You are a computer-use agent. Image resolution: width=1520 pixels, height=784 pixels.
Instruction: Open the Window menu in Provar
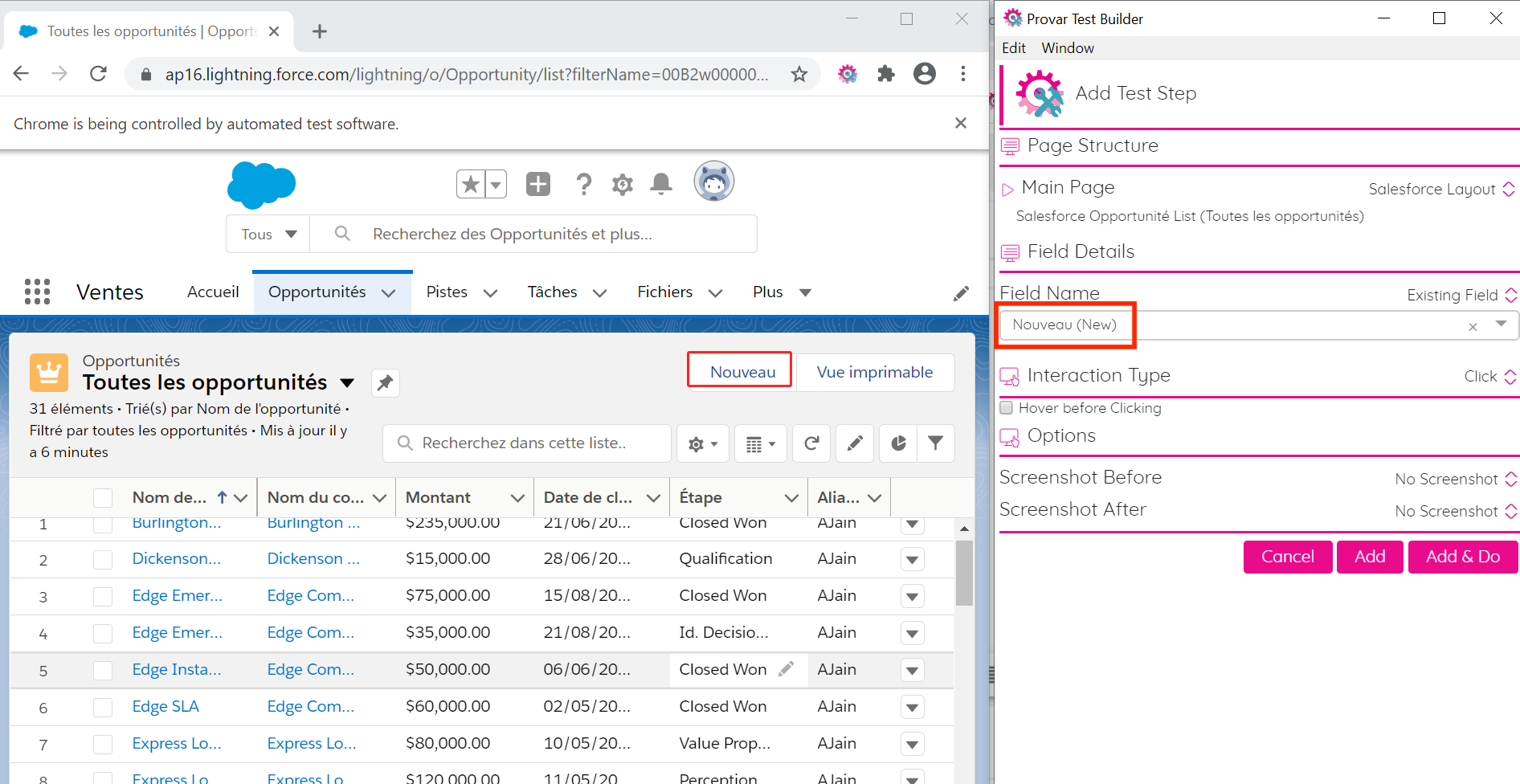(x=1068, y=48)
